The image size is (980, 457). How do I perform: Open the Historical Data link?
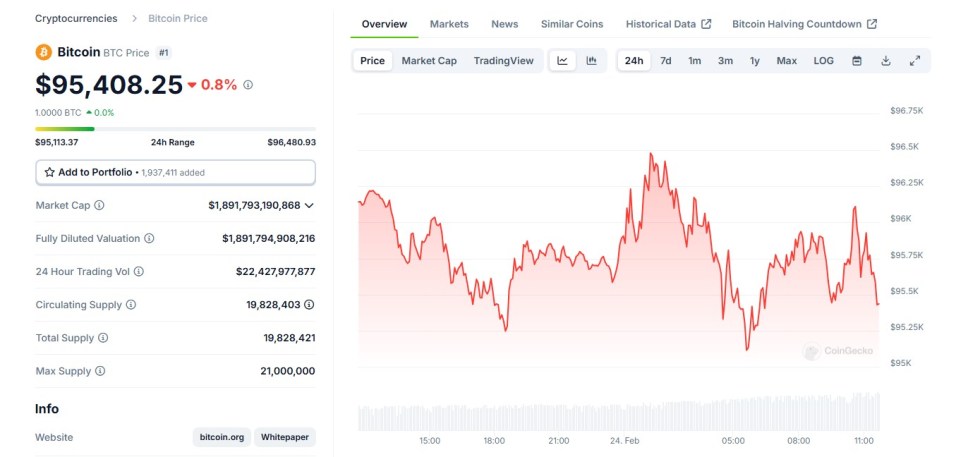pyautogui.click(x=668, y=24)
